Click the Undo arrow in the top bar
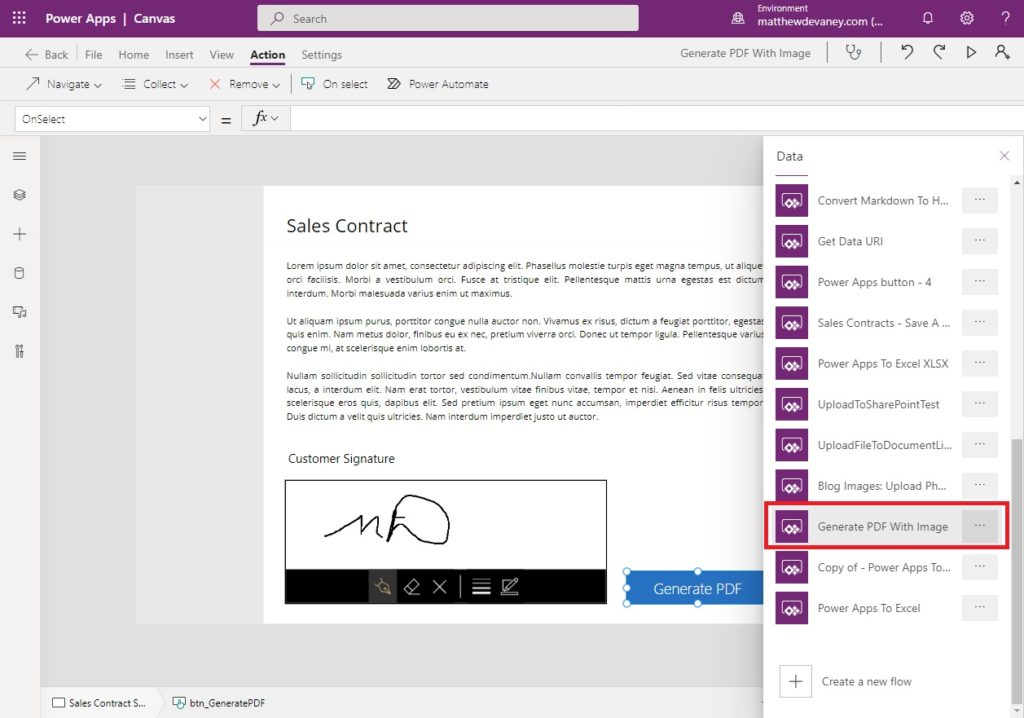Image resolution: width=1024 pixels, height=718 pixels. 906,53
